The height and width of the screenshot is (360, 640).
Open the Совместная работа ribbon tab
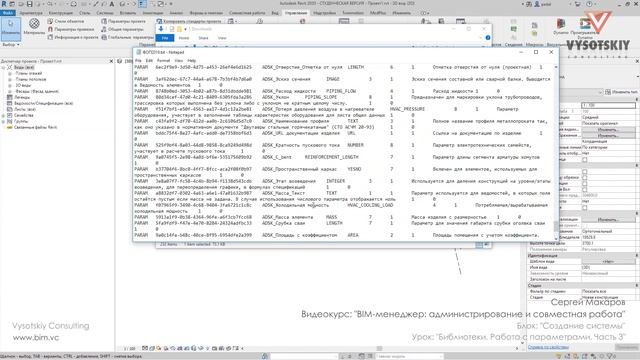click(247, 13)
